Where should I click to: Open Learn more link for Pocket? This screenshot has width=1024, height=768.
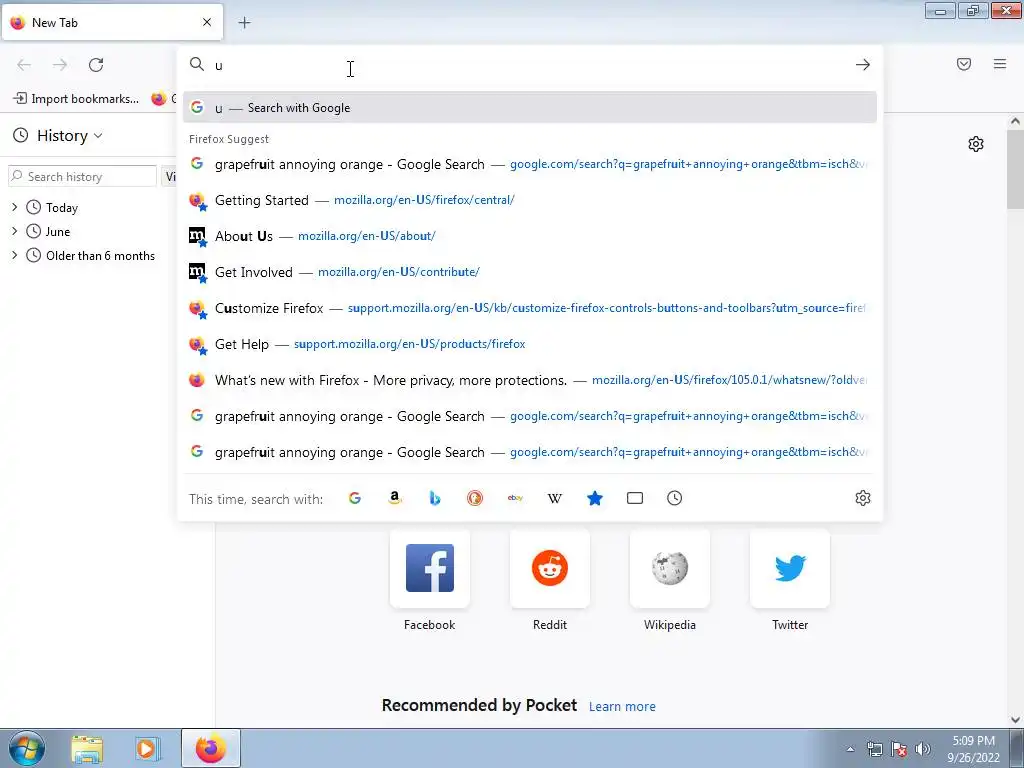coord(622,707)
